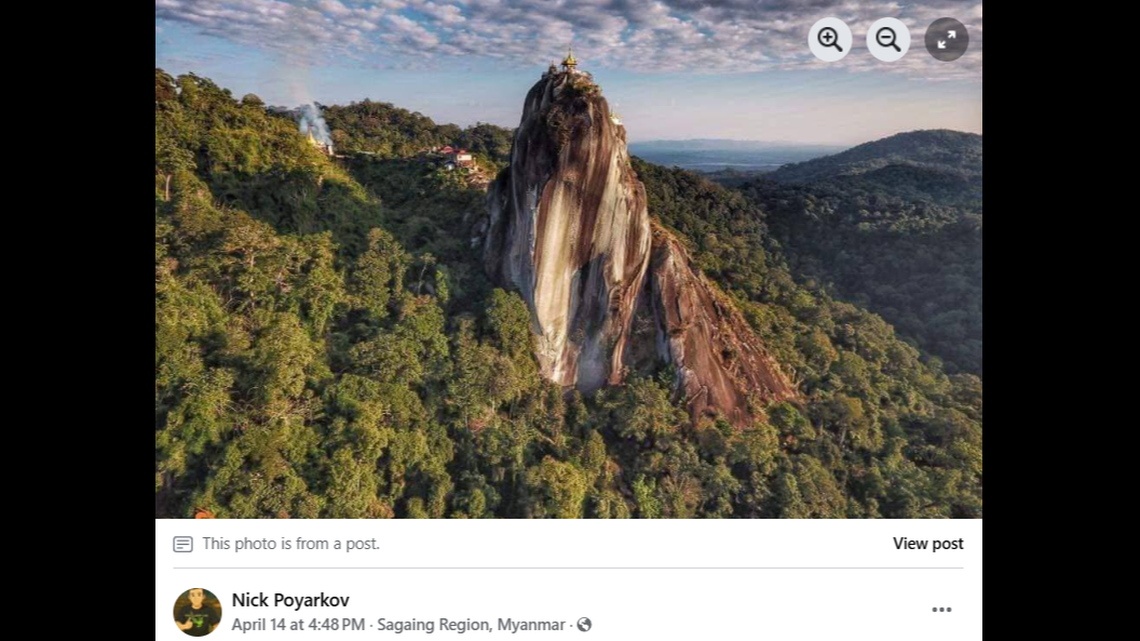
Task: Click the golden pagoda atop the rock
Action: [x=569, y=62]
